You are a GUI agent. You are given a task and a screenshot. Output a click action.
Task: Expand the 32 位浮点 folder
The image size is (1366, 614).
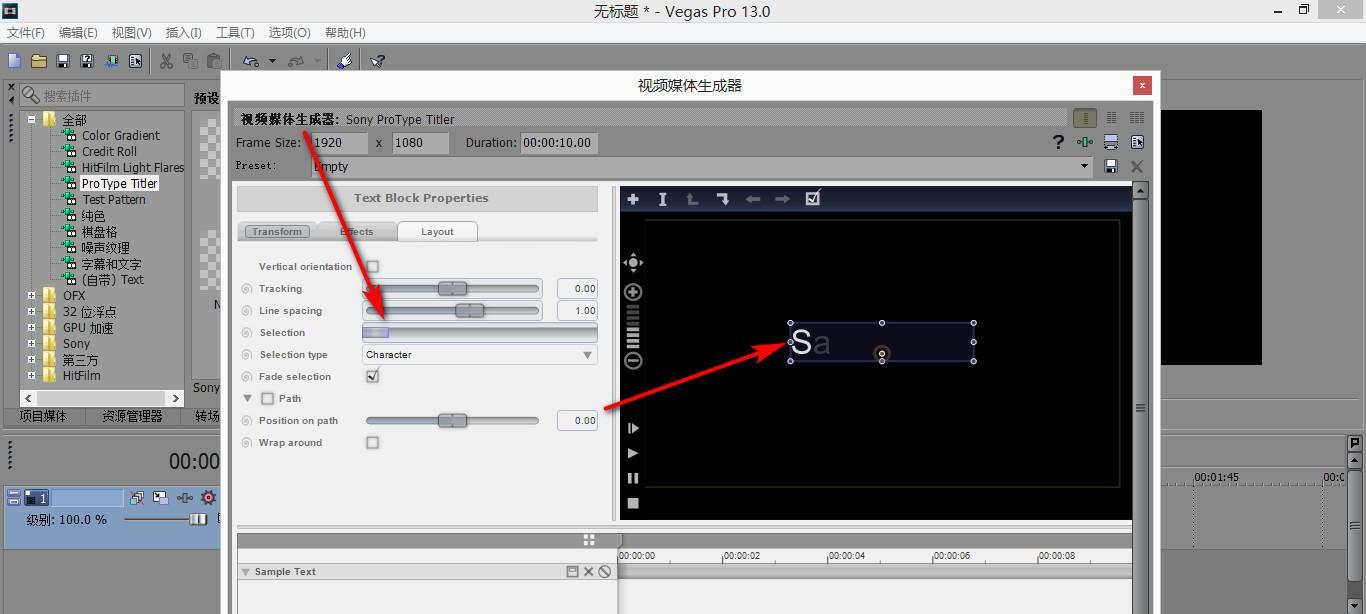tap(31, 311)
